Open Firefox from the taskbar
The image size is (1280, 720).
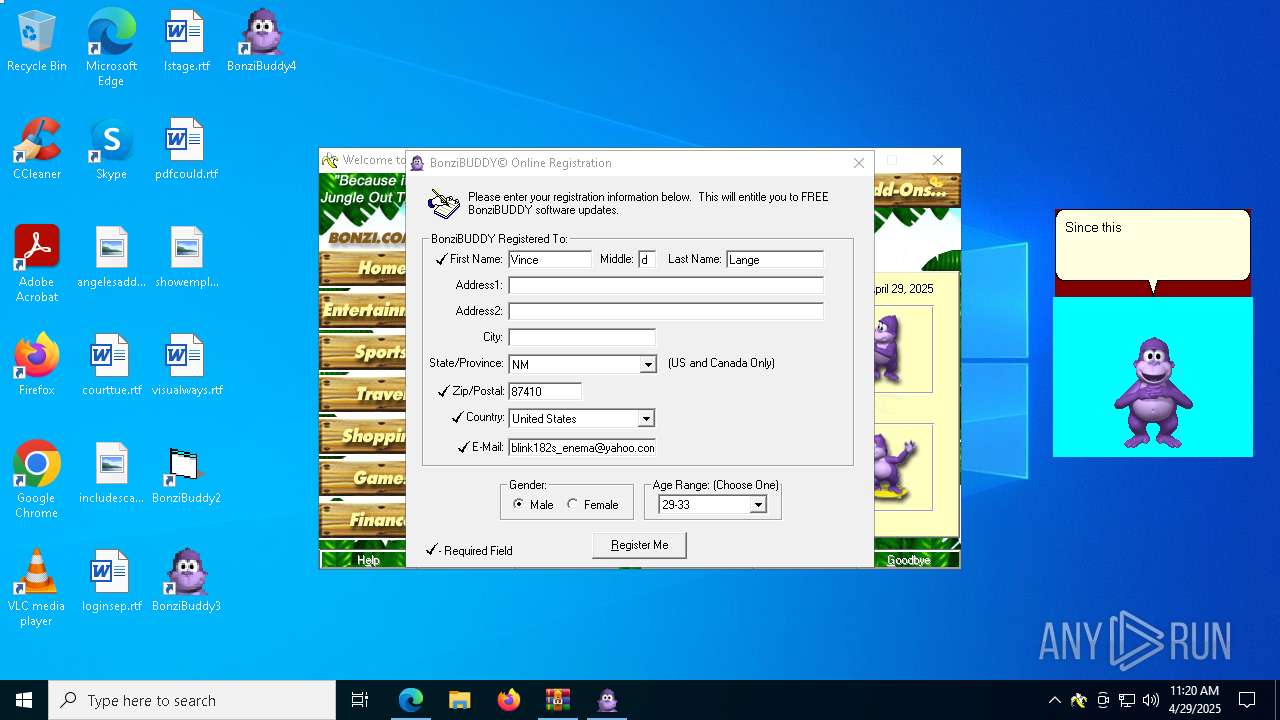(x=508, y=700)
